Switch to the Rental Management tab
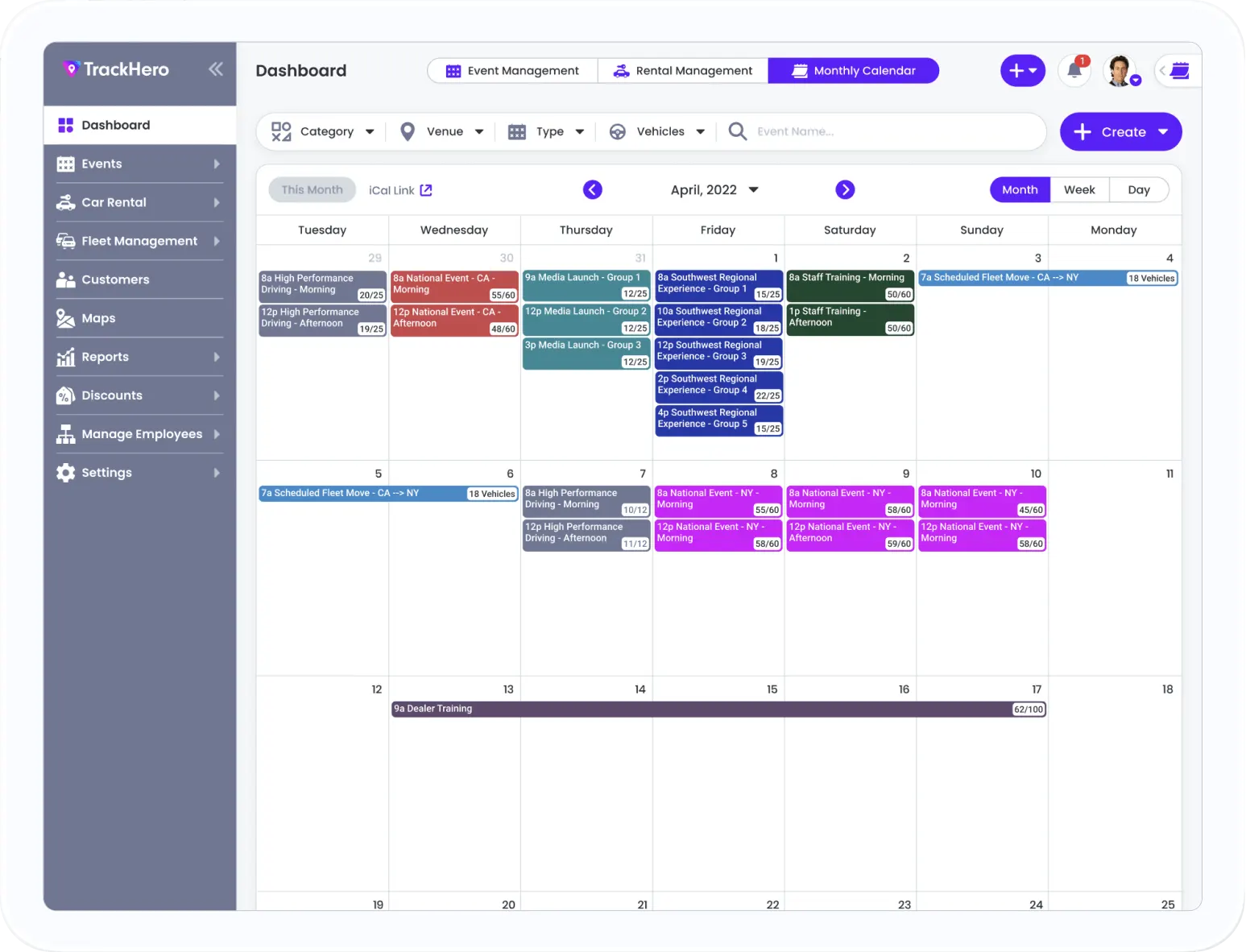This screenshot has width=1246, height=952. [683, 71]
